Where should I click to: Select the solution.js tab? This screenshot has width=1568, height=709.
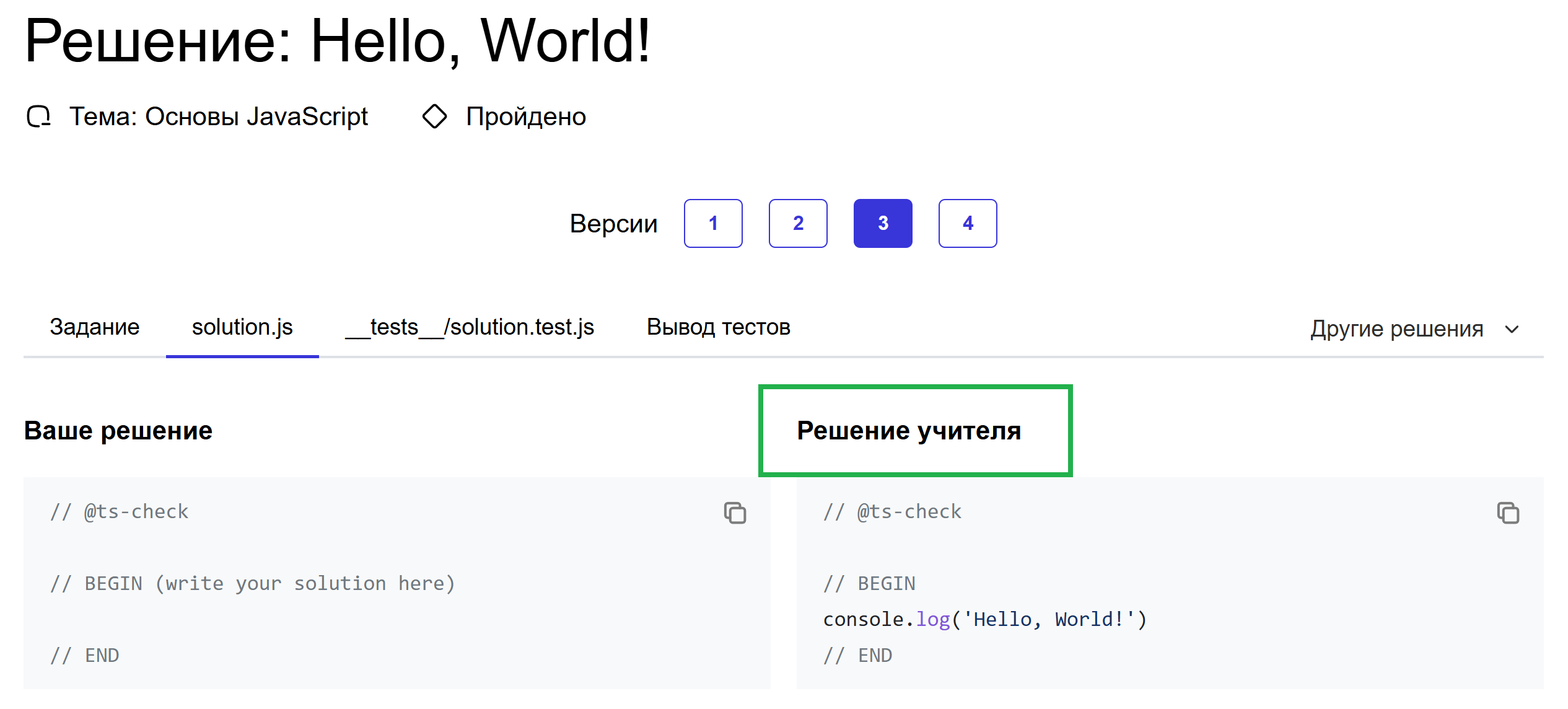click(242, 327)
